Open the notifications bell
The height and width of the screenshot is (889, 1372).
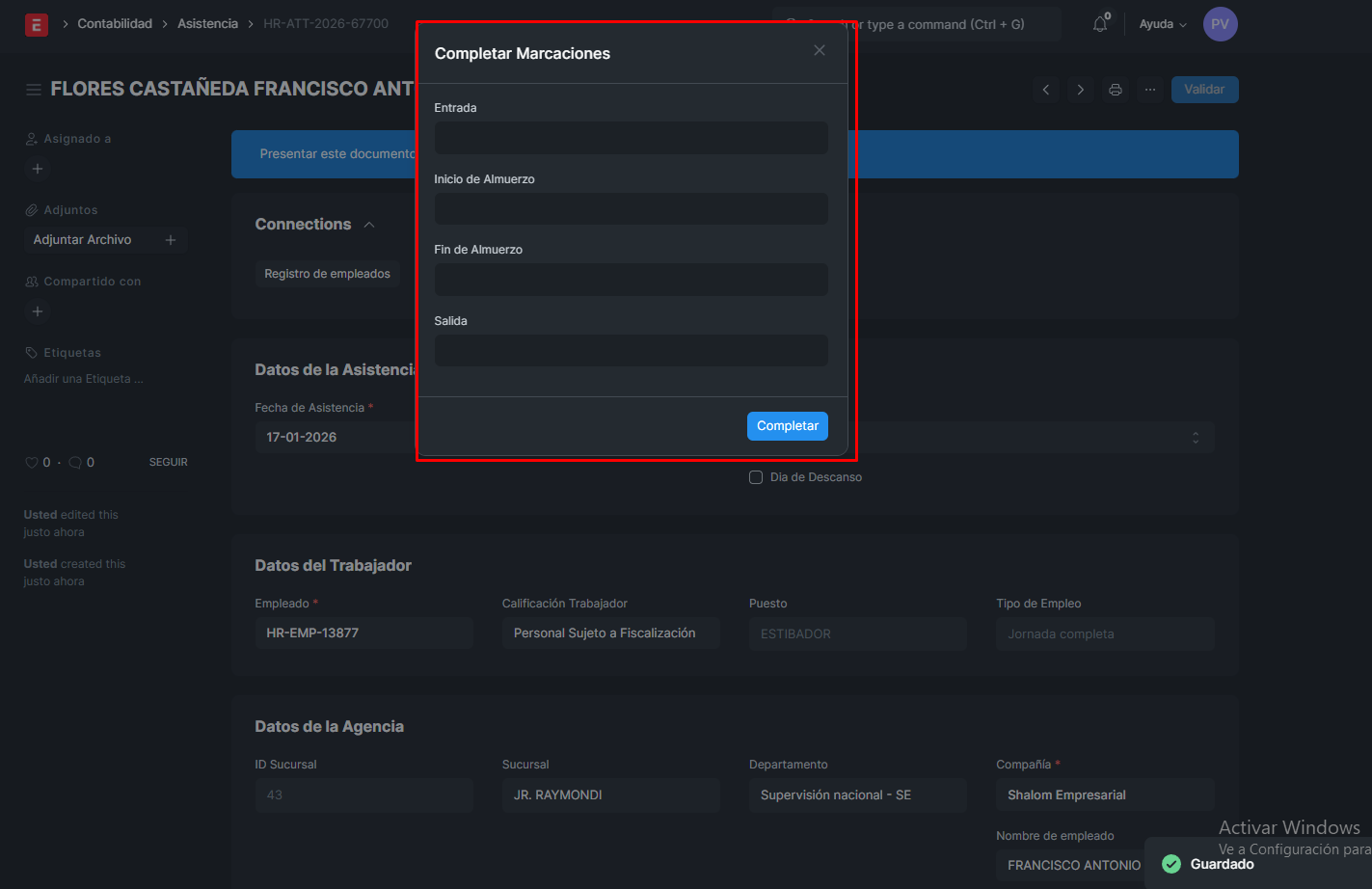click(1100, 24)
